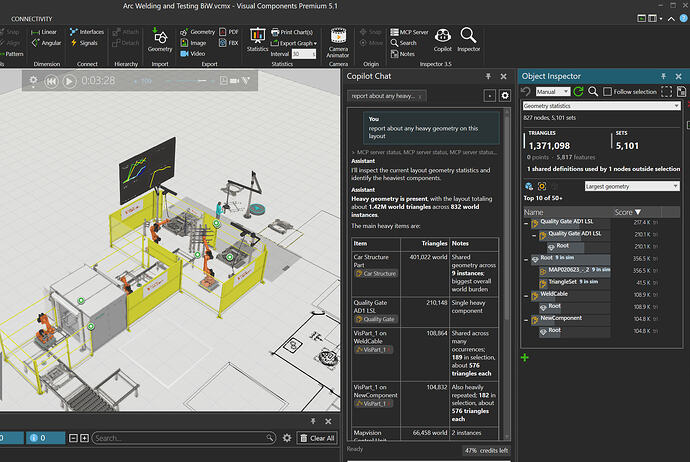The image size is (690, 462).
Task: Collapse all output panel messages
Action: click(x=73, y=438)
